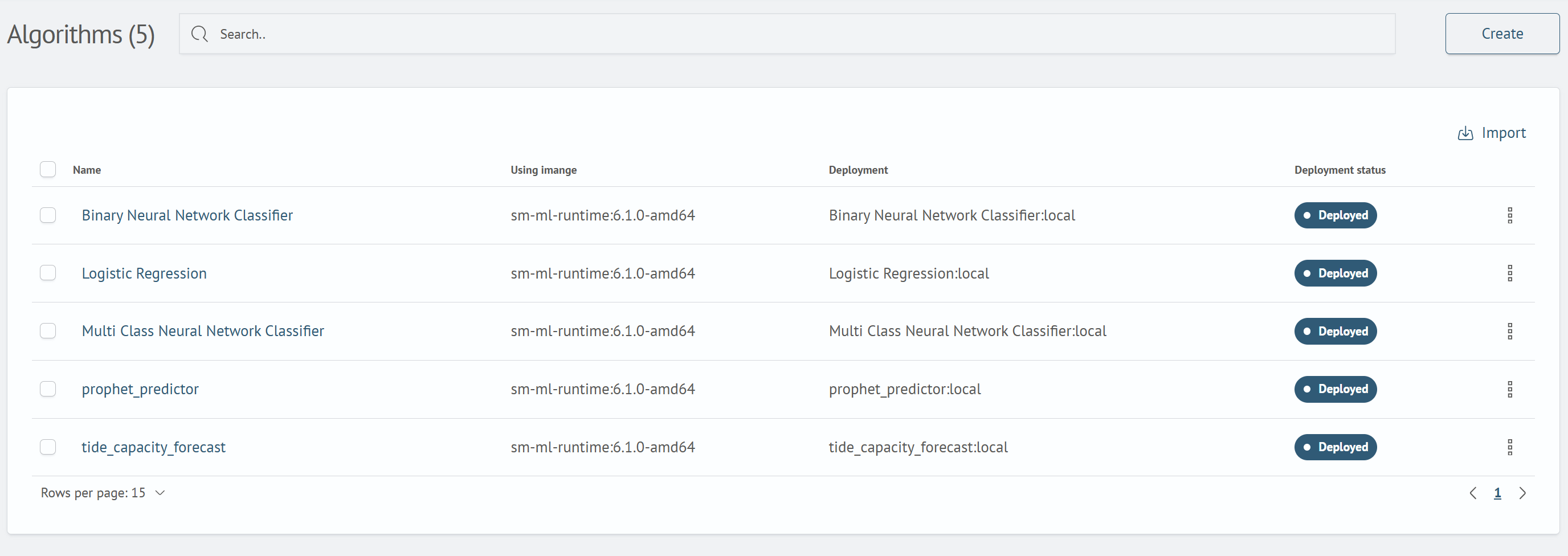
Task: Open Binary Neural Network Classifier algorithm
Action: (x=187, y=215)
